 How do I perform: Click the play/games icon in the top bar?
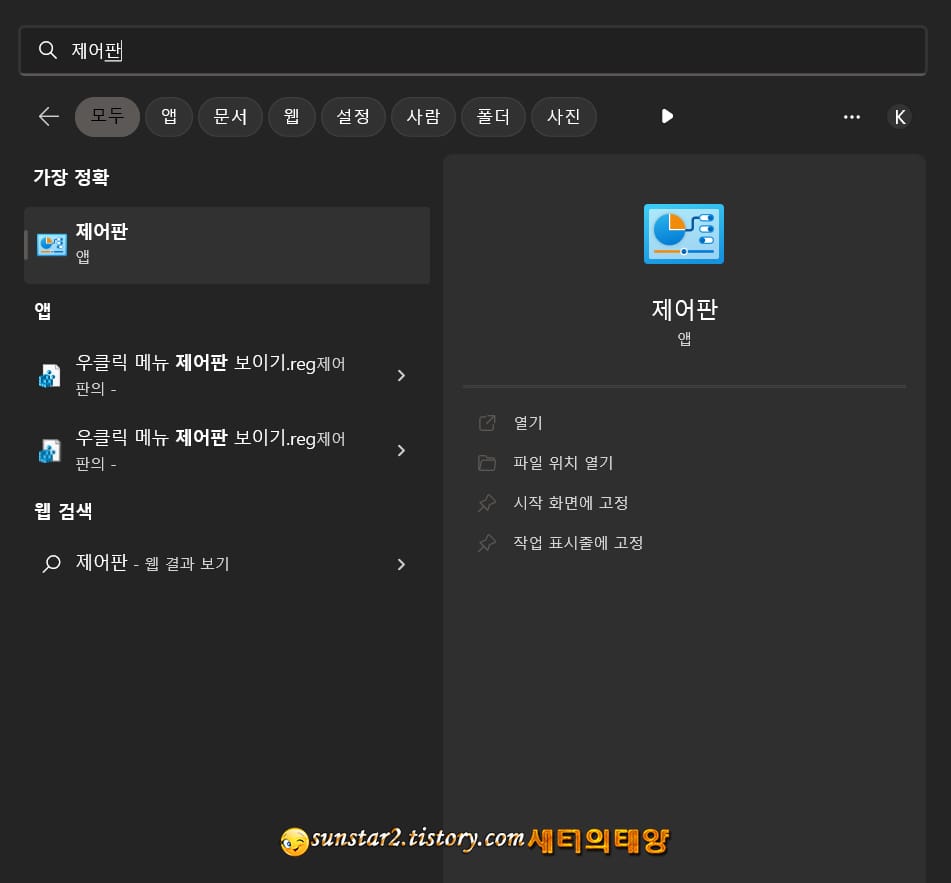click(666, 116)
